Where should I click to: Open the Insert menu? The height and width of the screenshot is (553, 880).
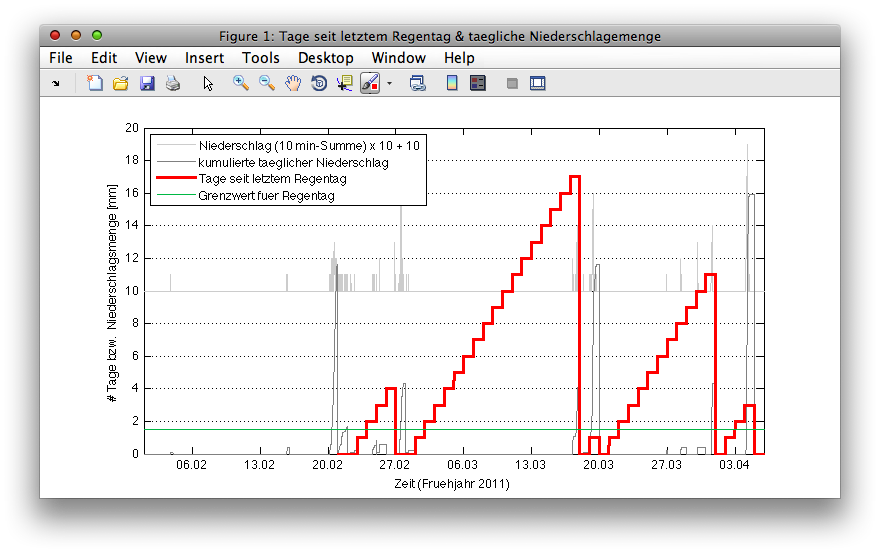tap(204, 58)
